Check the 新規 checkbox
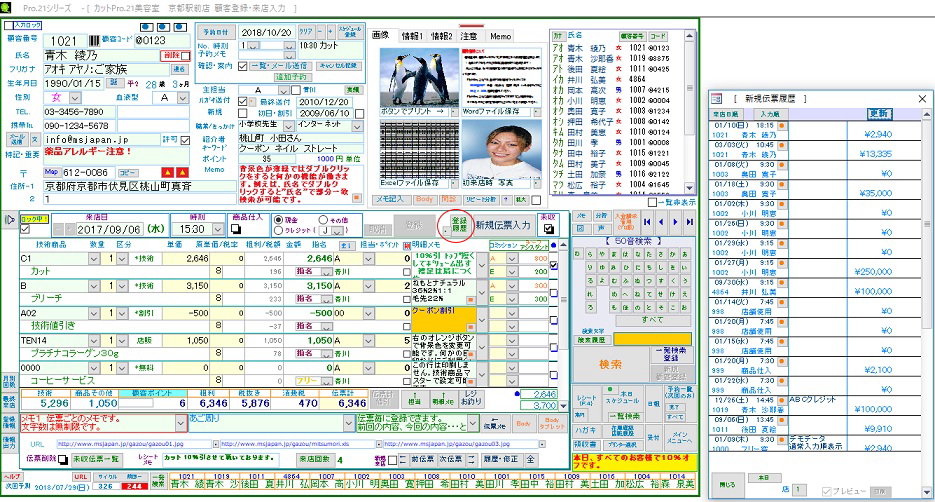Screen dimensions: 935x502 pyautogui.click(x=242, y=113)
